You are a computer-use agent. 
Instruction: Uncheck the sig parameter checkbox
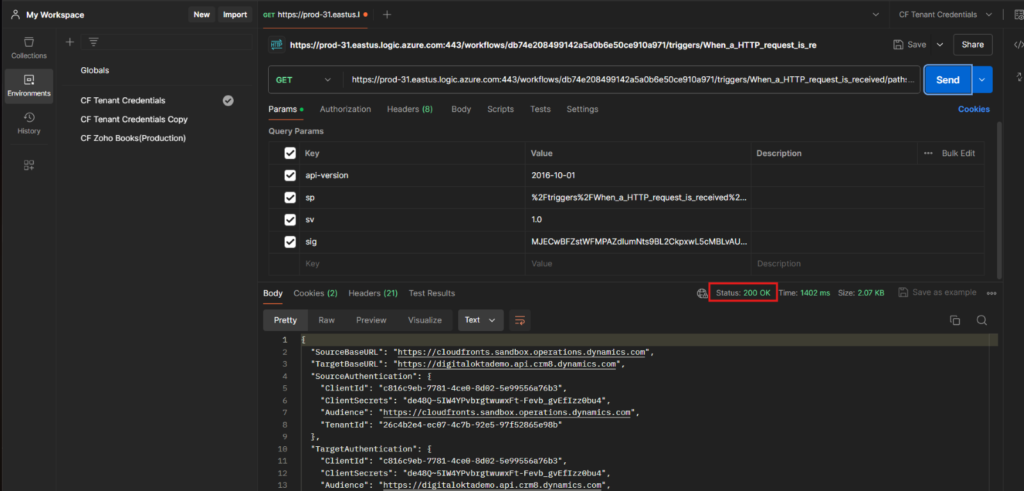point(291,242)
